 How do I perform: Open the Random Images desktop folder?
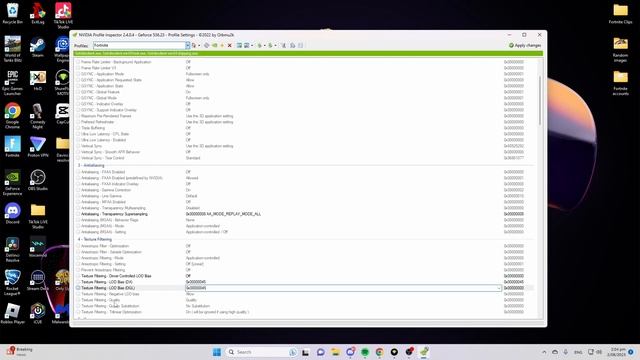coord(620,49)
